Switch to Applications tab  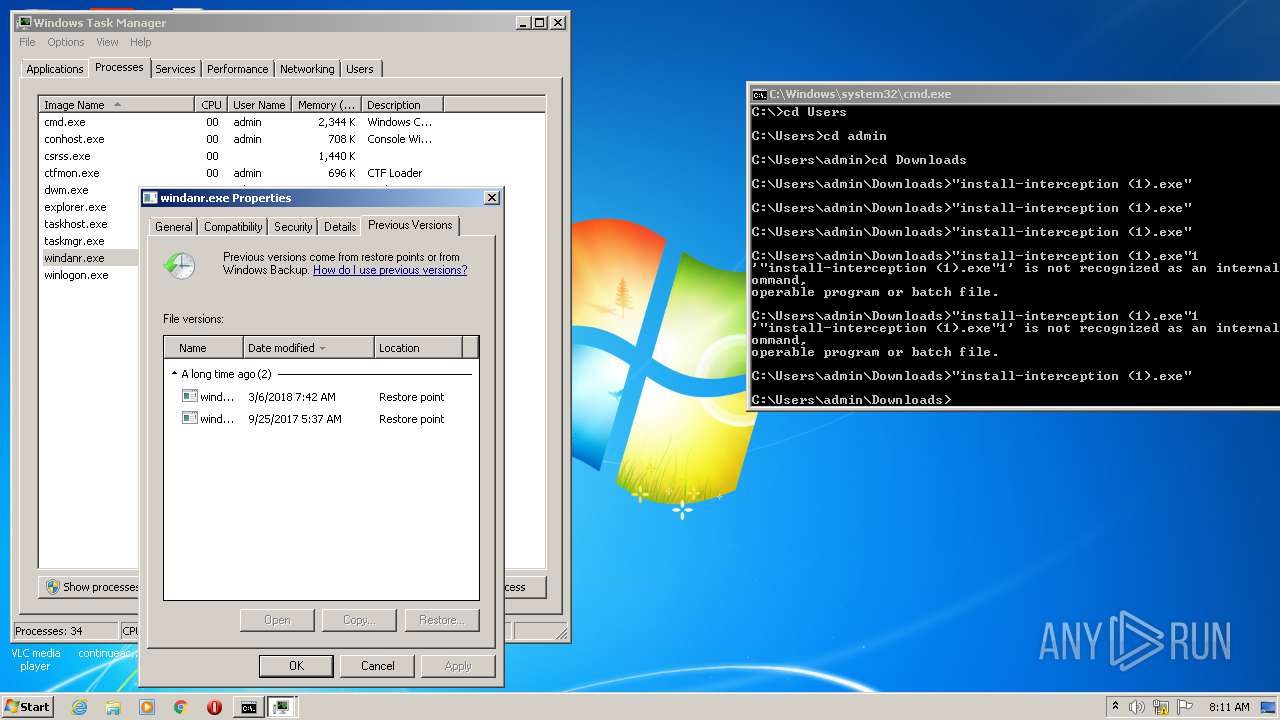coord(54,69)
